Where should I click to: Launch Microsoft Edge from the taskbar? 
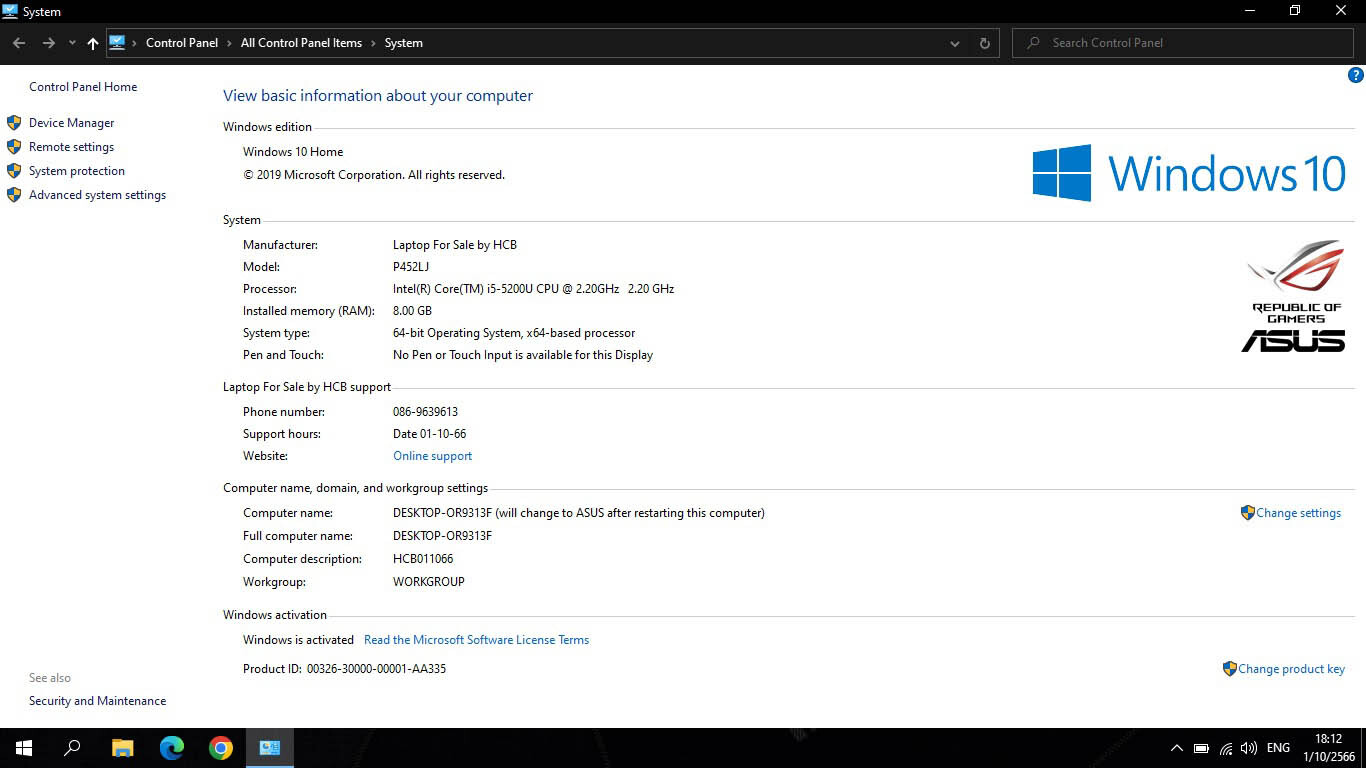coord(172,748)
